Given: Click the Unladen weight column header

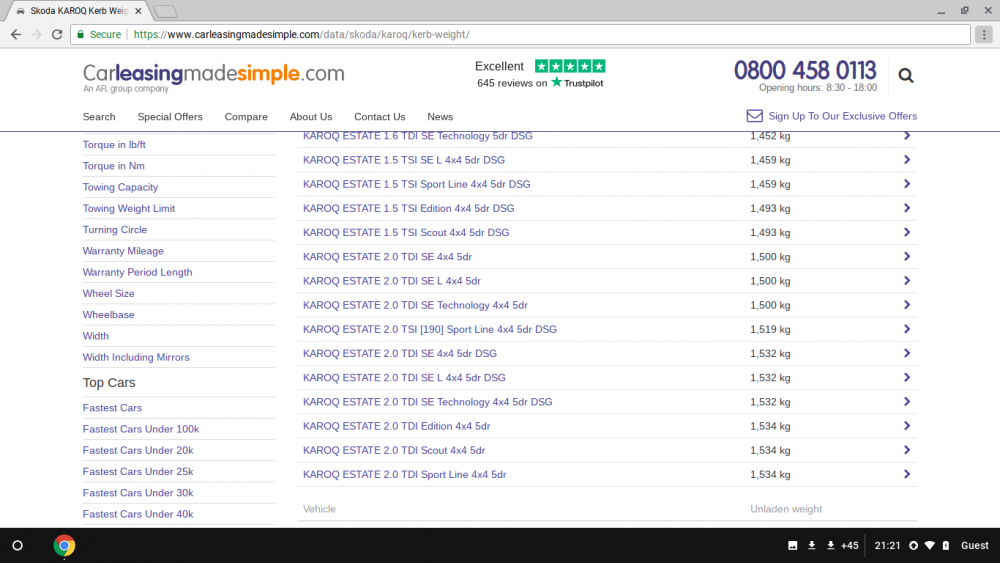Looking at the screenshot, I should [x=786, y=509].
